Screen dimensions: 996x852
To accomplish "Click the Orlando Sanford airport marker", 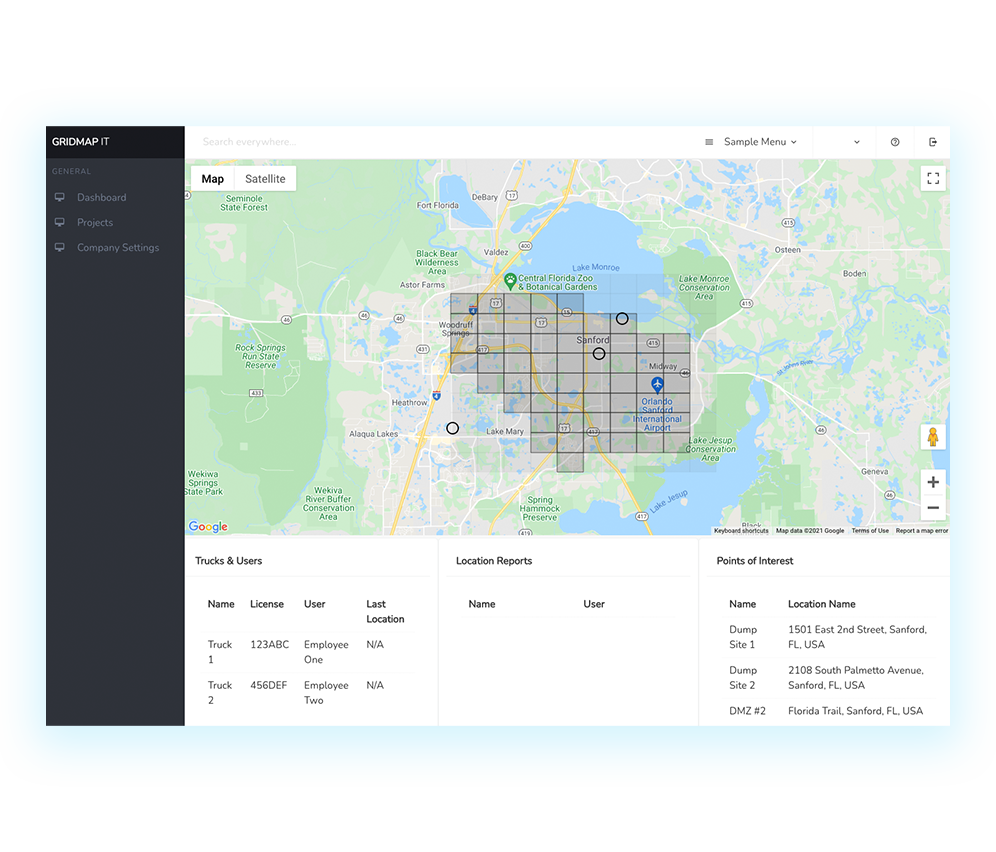I will (657, 385).
